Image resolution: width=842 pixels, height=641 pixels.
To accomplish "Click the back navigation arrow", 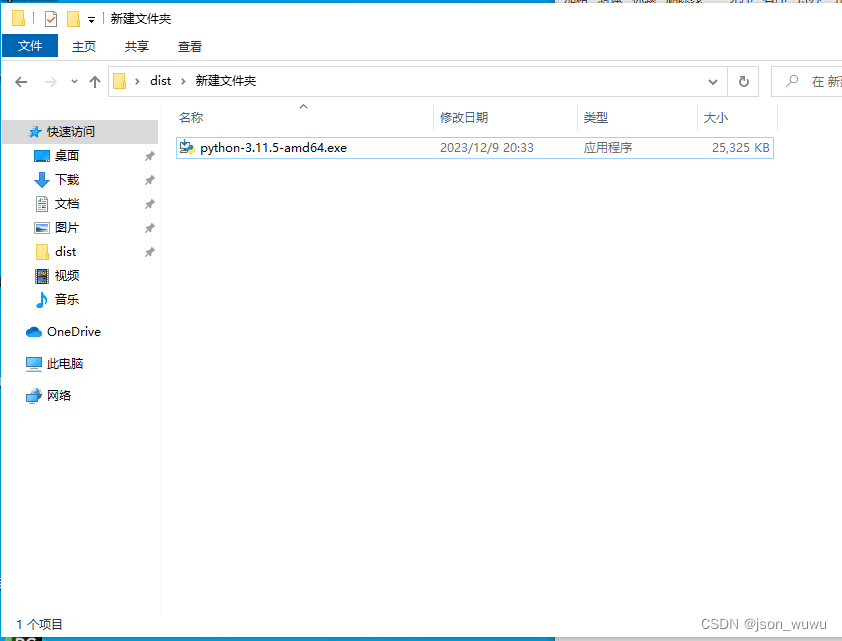I will [x=20, y=81].
